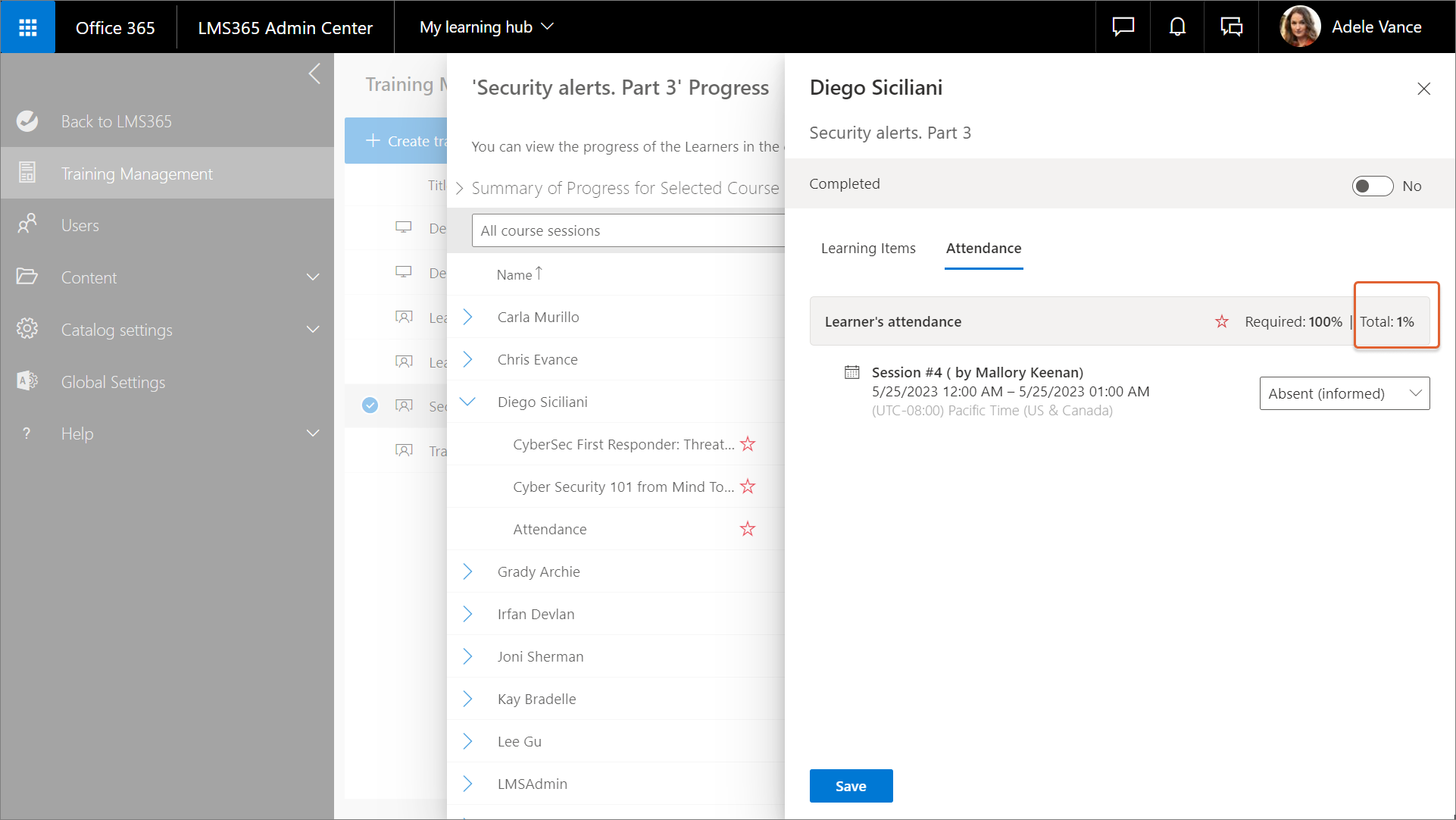Click the feedback conversation icon

[x=1231, y=27]
